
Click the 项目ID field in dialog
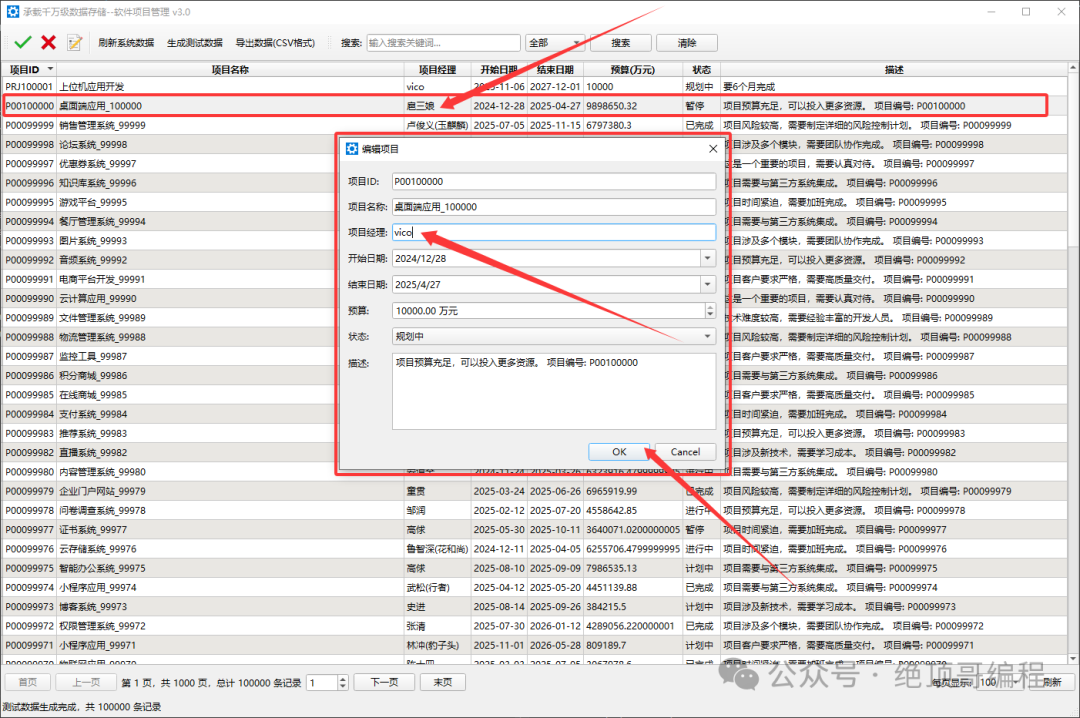[x=554, y=181]
